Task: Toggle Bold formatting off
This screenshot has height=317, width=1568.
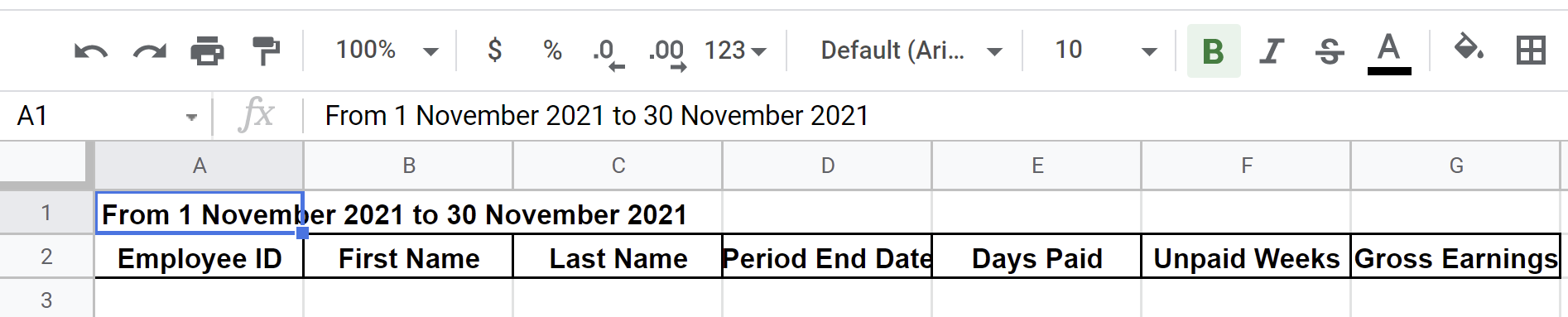Action: (x=1214, y=51)
